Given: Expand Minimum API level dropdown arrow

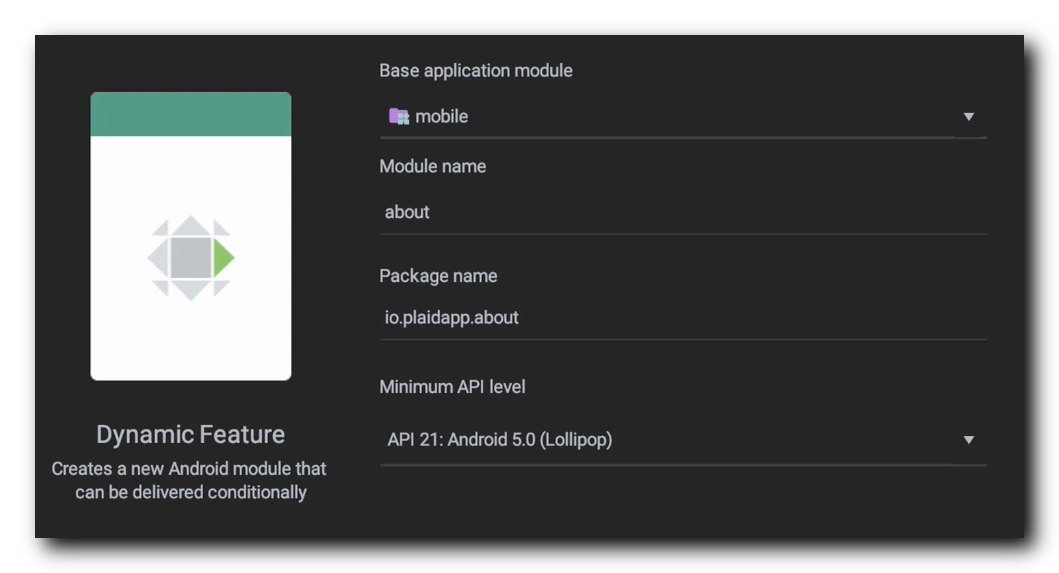Looking at the screenshot, I should point(968,440).
